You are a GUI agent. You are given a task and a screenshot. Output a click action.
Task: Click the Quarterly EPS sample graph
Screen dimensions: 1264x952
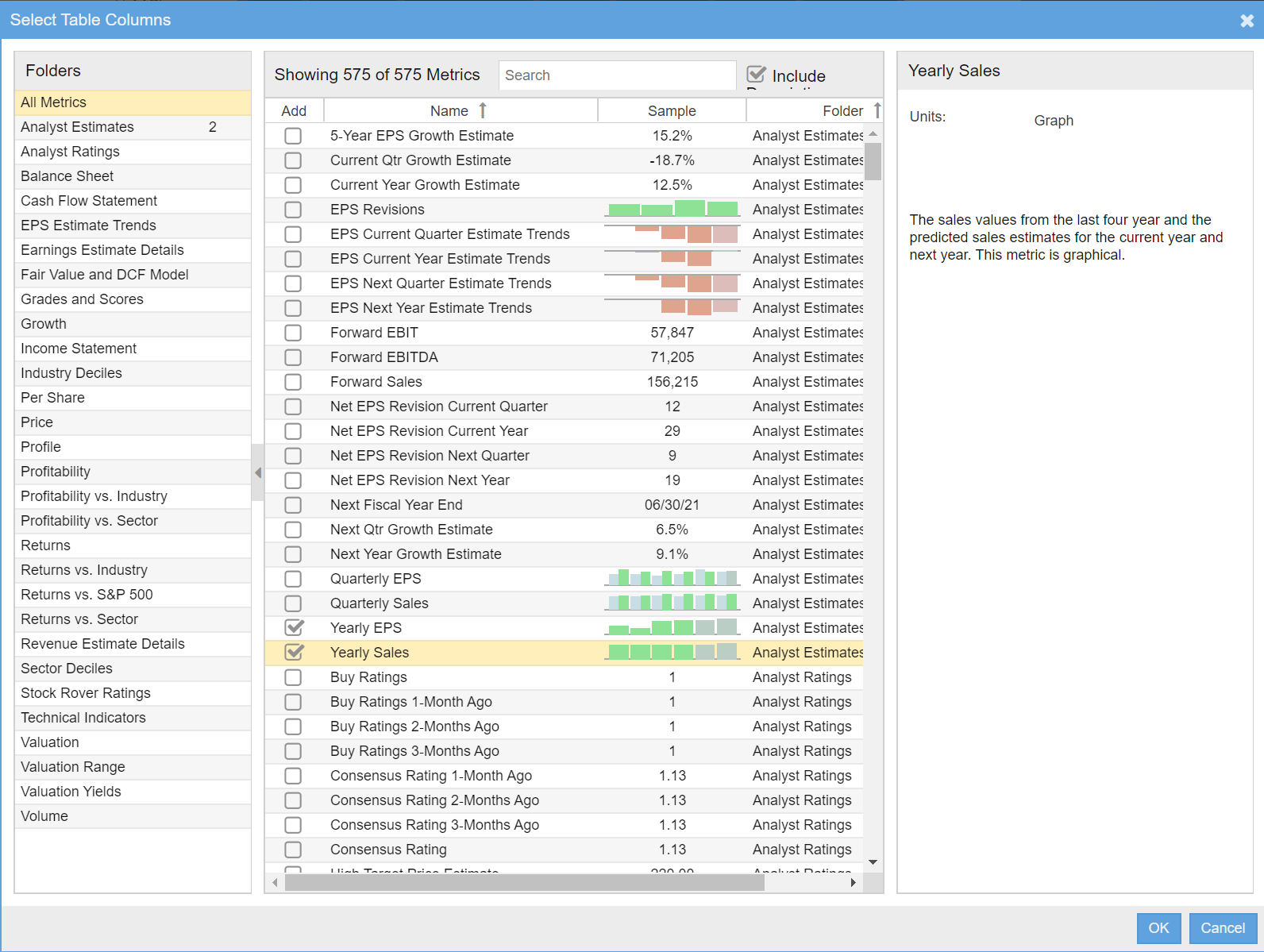[672, 579]
